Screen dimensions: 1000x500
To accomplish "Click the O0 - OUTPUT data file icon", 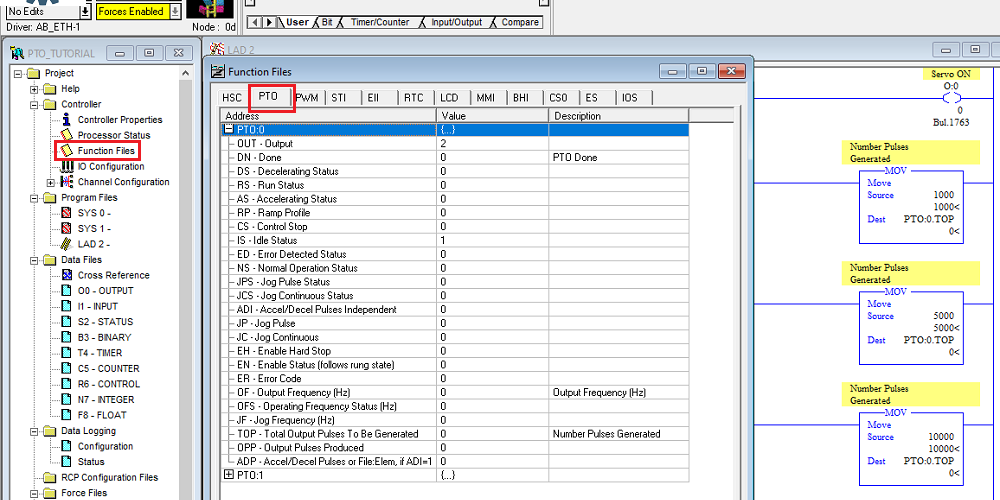I will pos(66,291).
